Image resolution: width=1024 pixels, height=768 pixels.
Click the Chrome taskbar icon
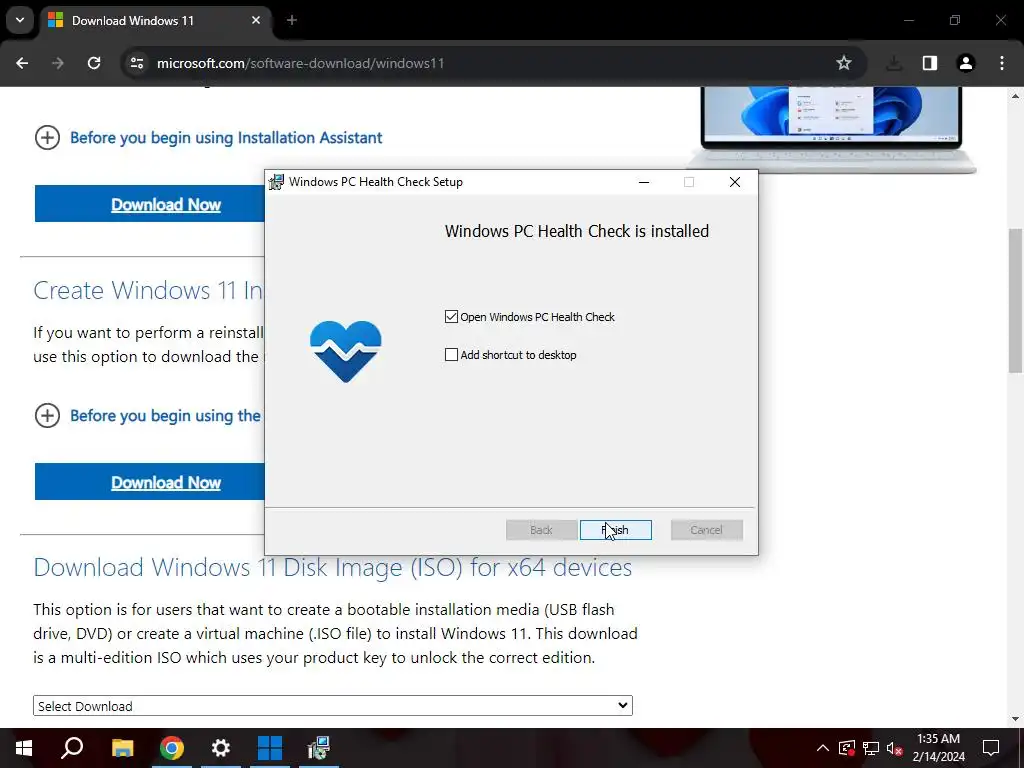pyautogui.click(x=172, y=748)
